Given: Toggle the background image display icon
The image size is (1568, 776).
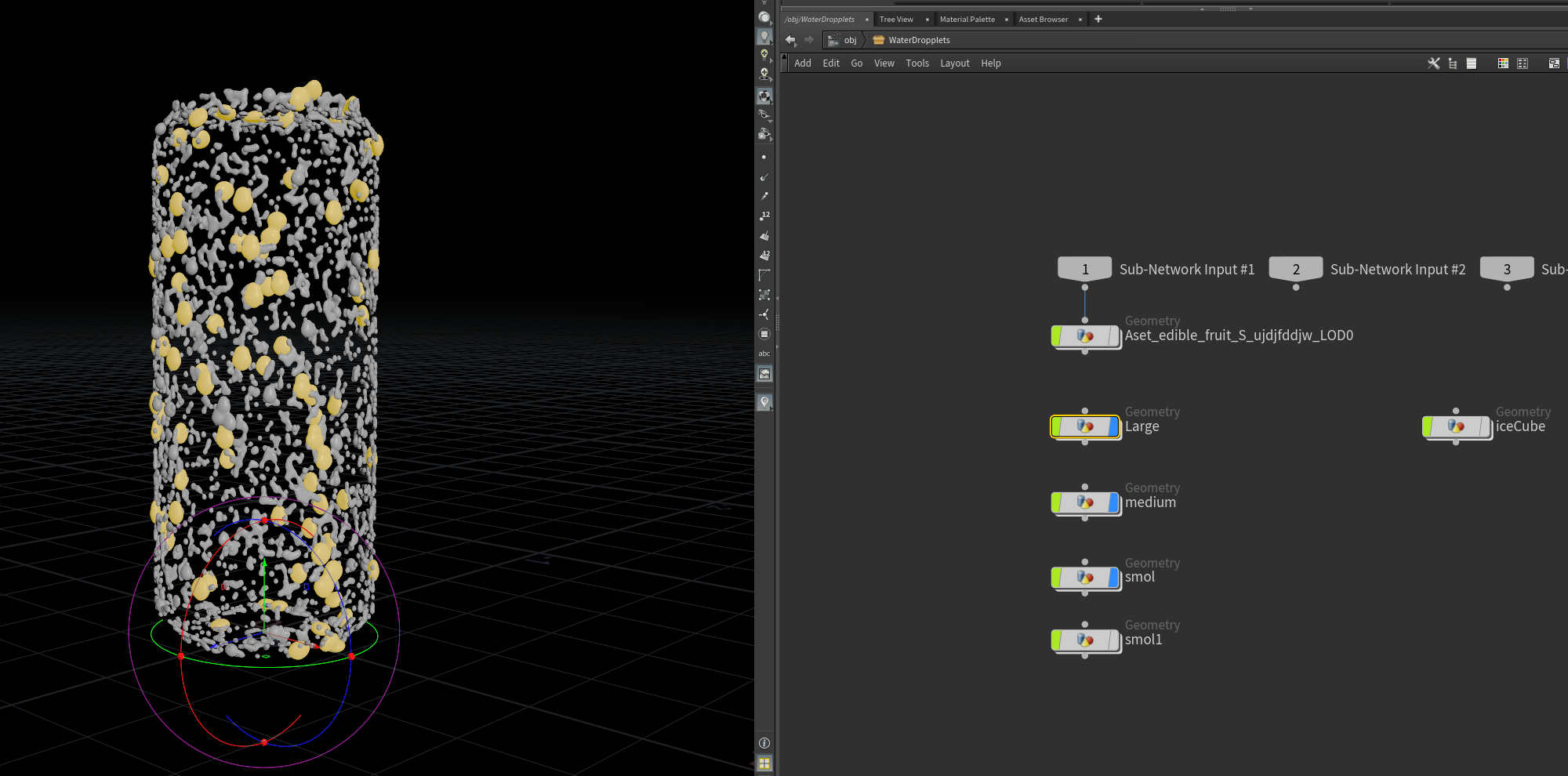Looking at the screenshot, I should (x=764, y=374).
